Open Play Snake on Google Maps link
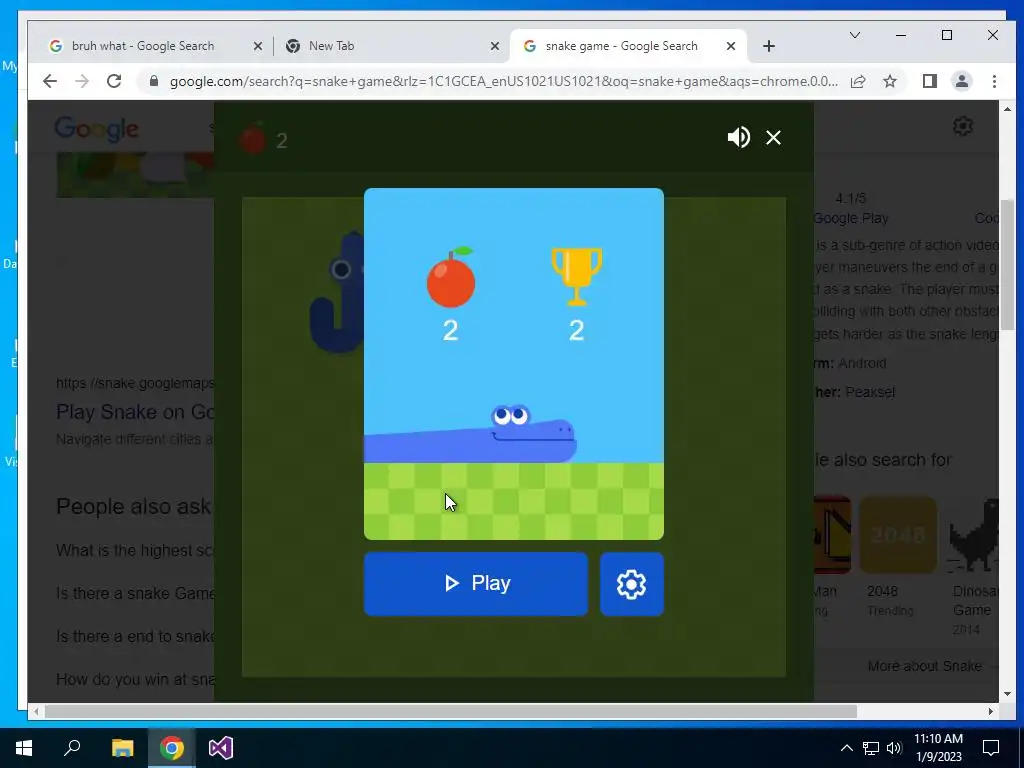The image size is (1024, 768). click(x=135, y=412)
